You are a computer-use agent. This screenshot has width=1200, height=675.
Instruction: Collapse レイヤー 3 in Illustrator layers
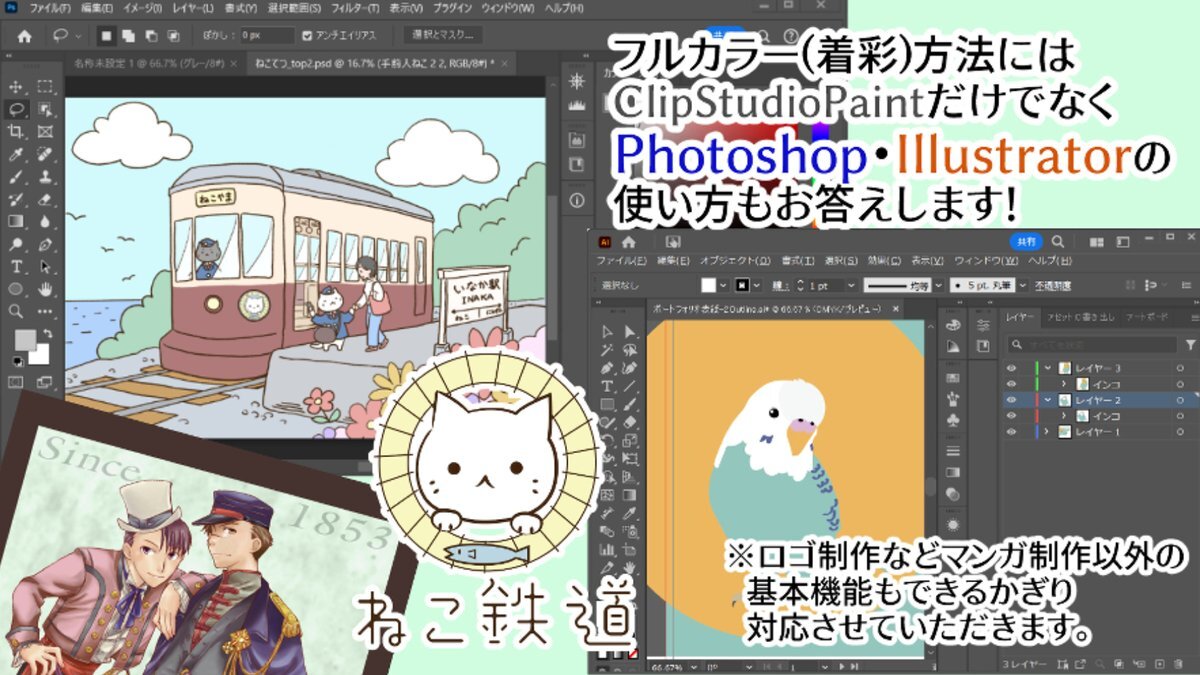click(x=1047, y=368)
